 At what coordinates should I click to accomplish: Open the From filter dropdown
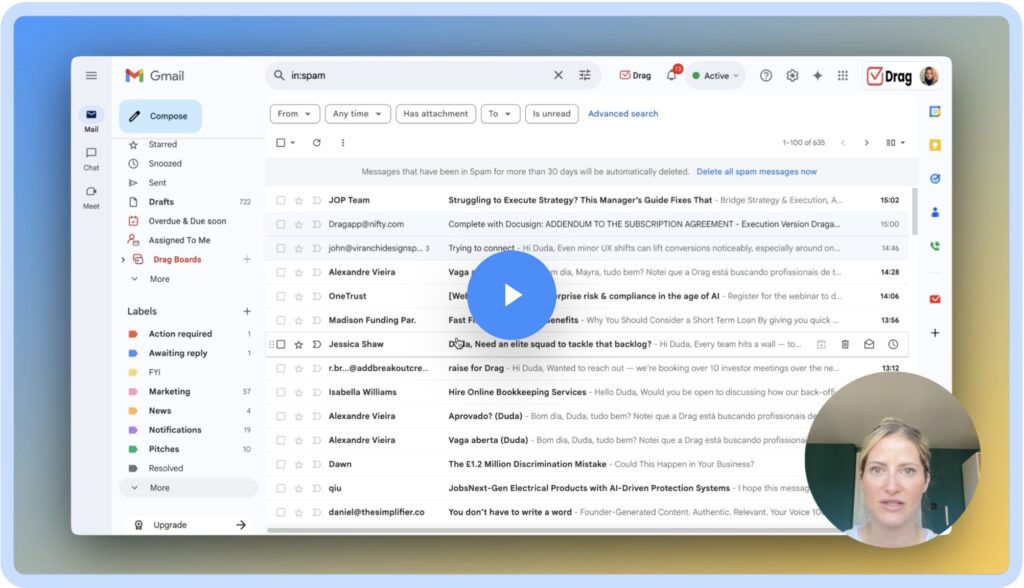295,114
